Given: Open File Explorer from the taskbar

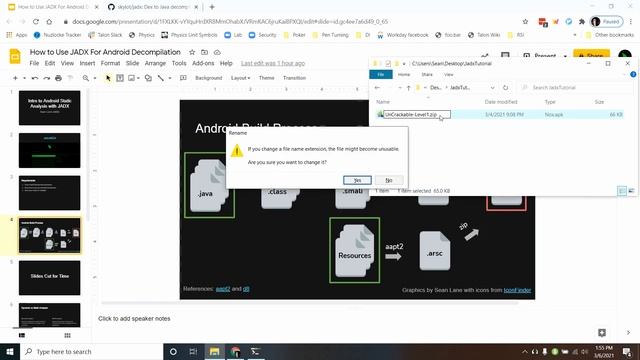Looking at the screenshot, I should coord(214,351).
